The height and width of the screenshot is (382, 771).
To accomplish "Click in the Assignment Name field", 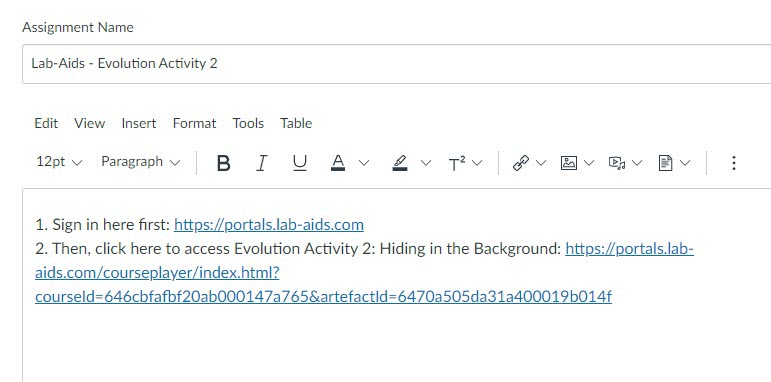I will tap(396, 63).
